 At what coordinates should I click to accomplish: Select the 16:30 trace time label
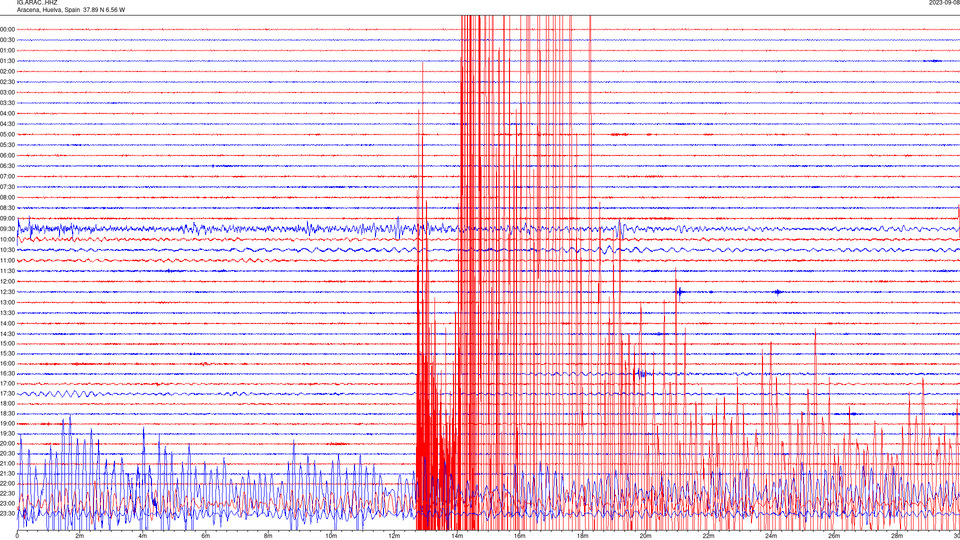7,373
